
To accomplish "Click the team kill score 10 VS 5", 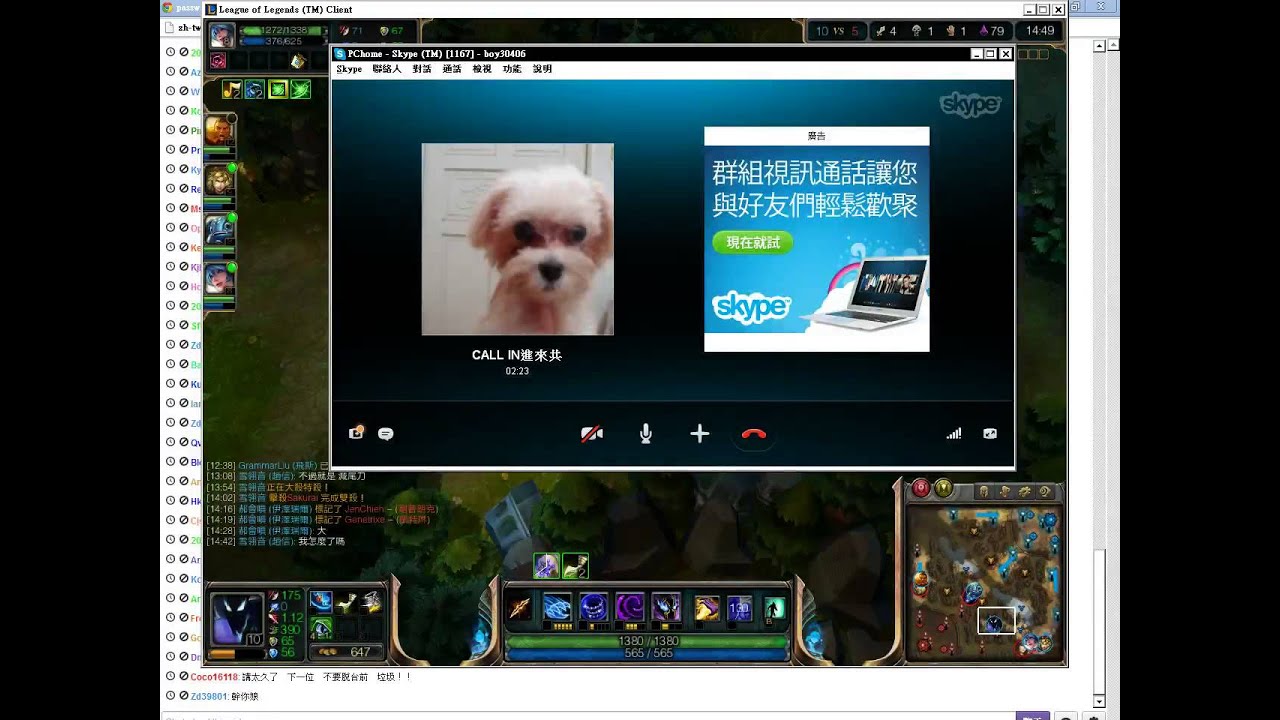I will (x=838, y=31).
